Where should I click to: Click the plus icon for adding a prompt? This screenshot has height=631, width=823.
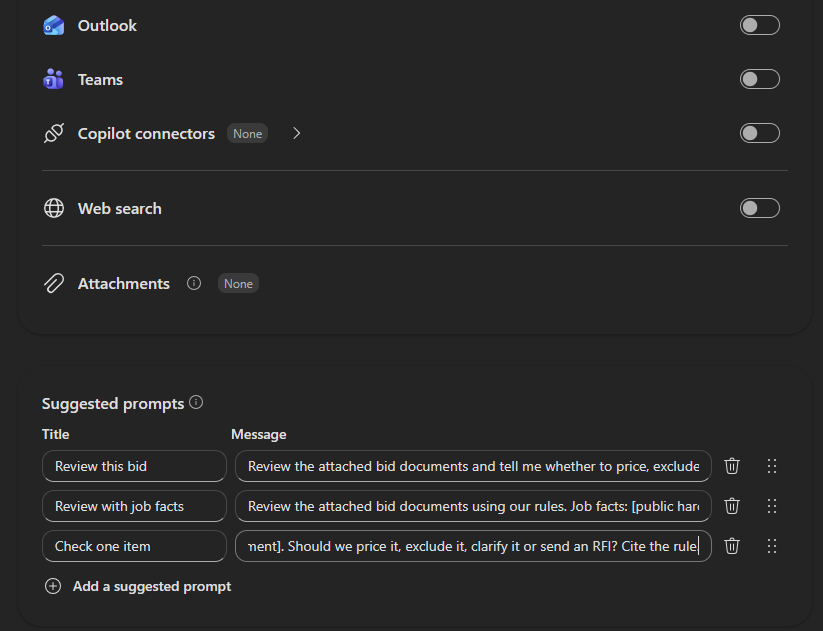tap(53, 586)
